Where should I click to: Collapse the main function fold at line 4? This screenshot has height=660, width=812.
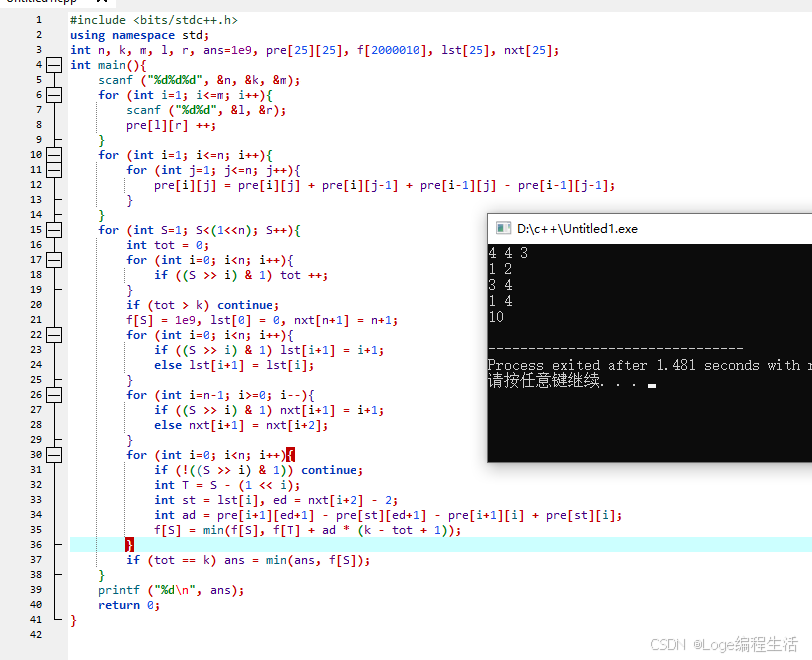click(54, 65)
